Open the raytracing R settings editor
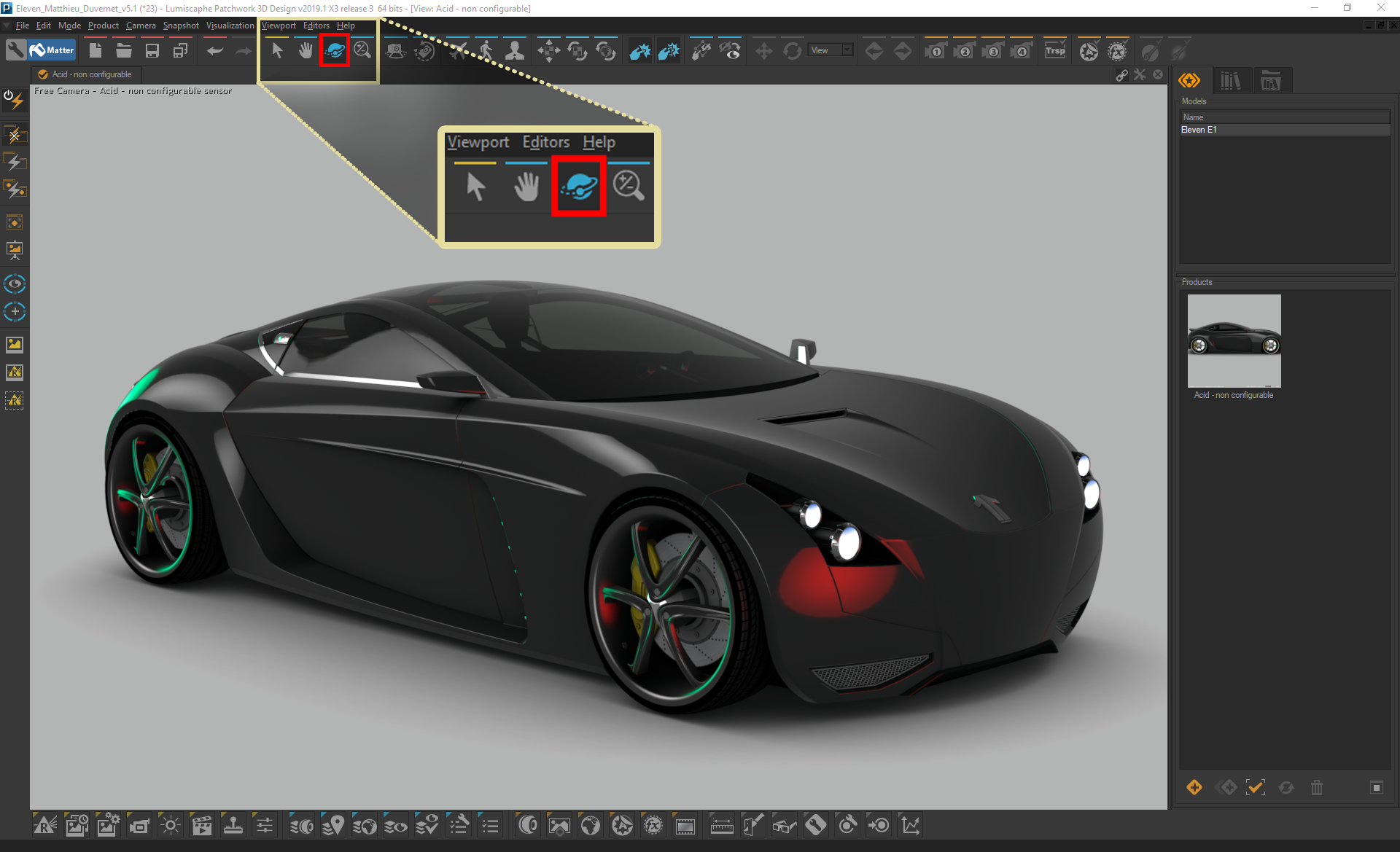 44,825
